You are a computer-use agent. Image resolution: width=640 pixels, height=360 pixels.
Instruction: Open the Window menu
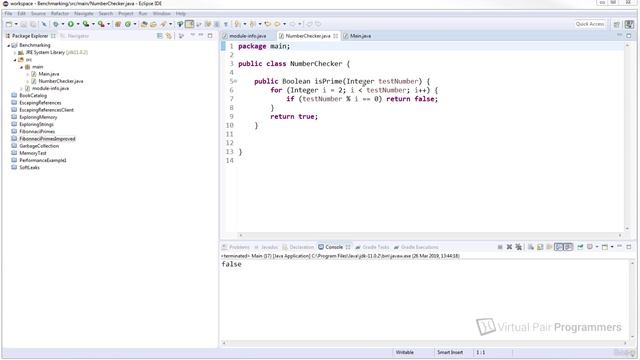(x=162, y=13)
